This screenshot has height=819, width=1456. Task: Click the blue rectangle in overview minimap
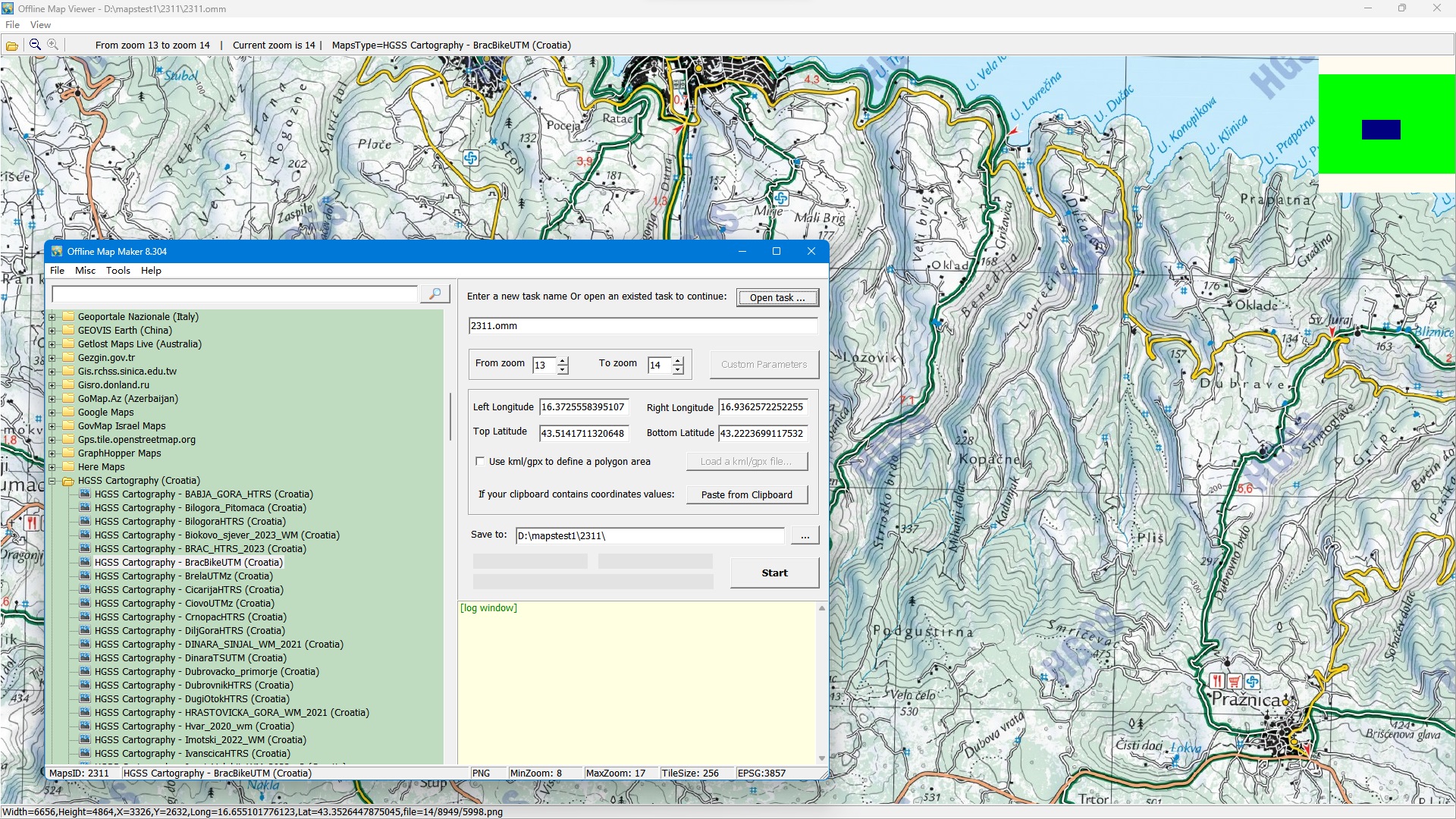1381,130
